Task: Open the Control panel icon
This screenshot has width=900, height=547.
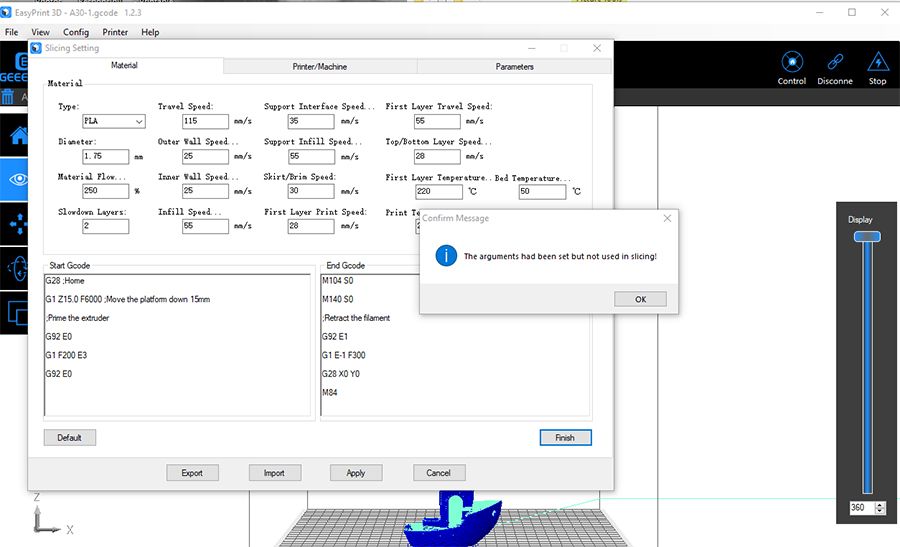Action: coord(792,62)
